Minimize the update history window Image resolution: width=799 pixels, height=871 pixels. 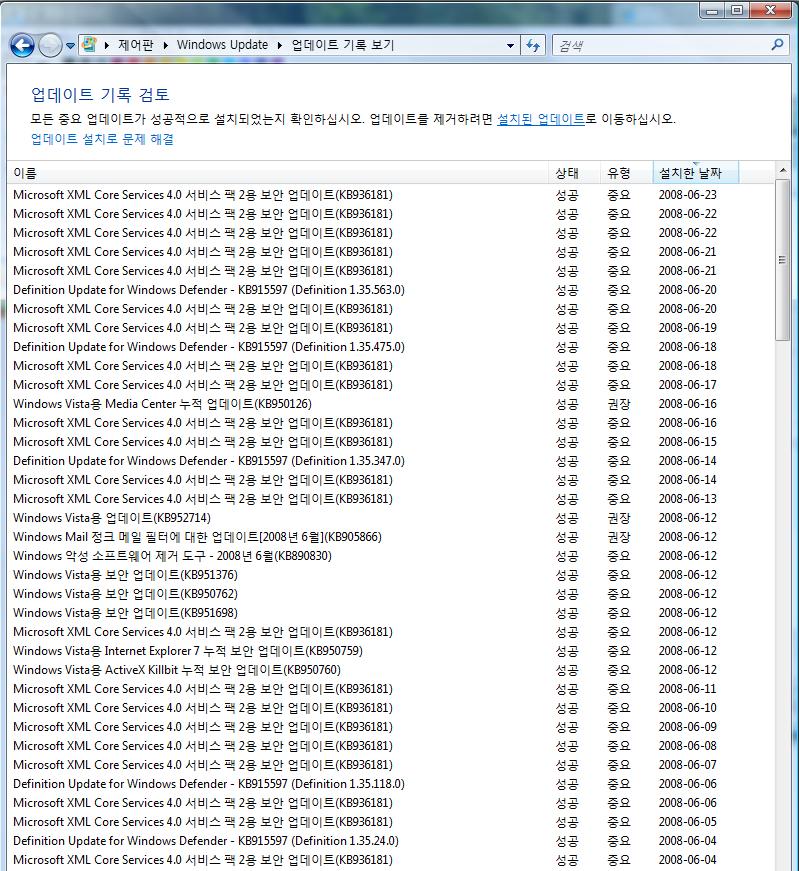coord(712,10)
